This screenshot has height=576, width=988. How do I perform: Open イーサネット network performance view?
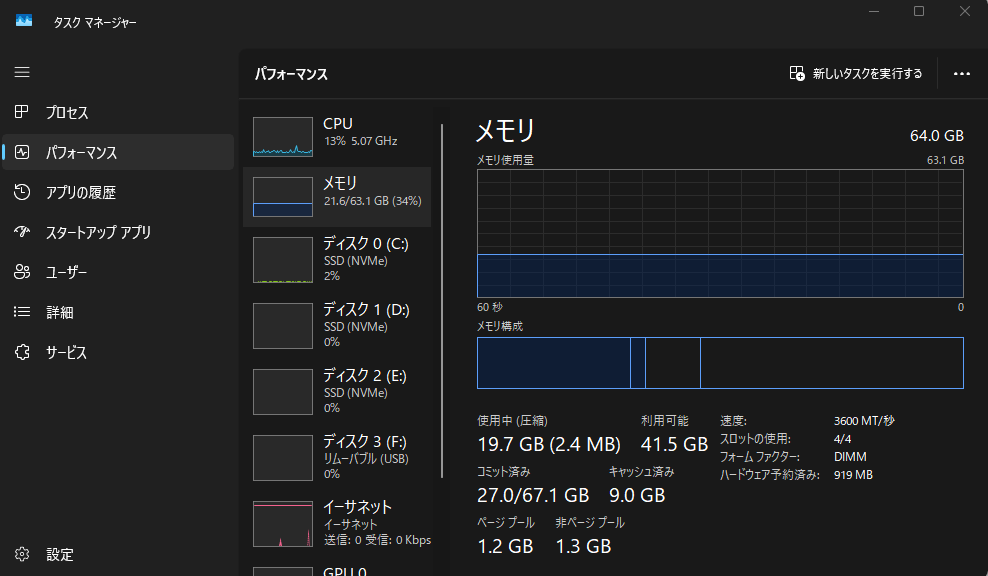[338, 523]
